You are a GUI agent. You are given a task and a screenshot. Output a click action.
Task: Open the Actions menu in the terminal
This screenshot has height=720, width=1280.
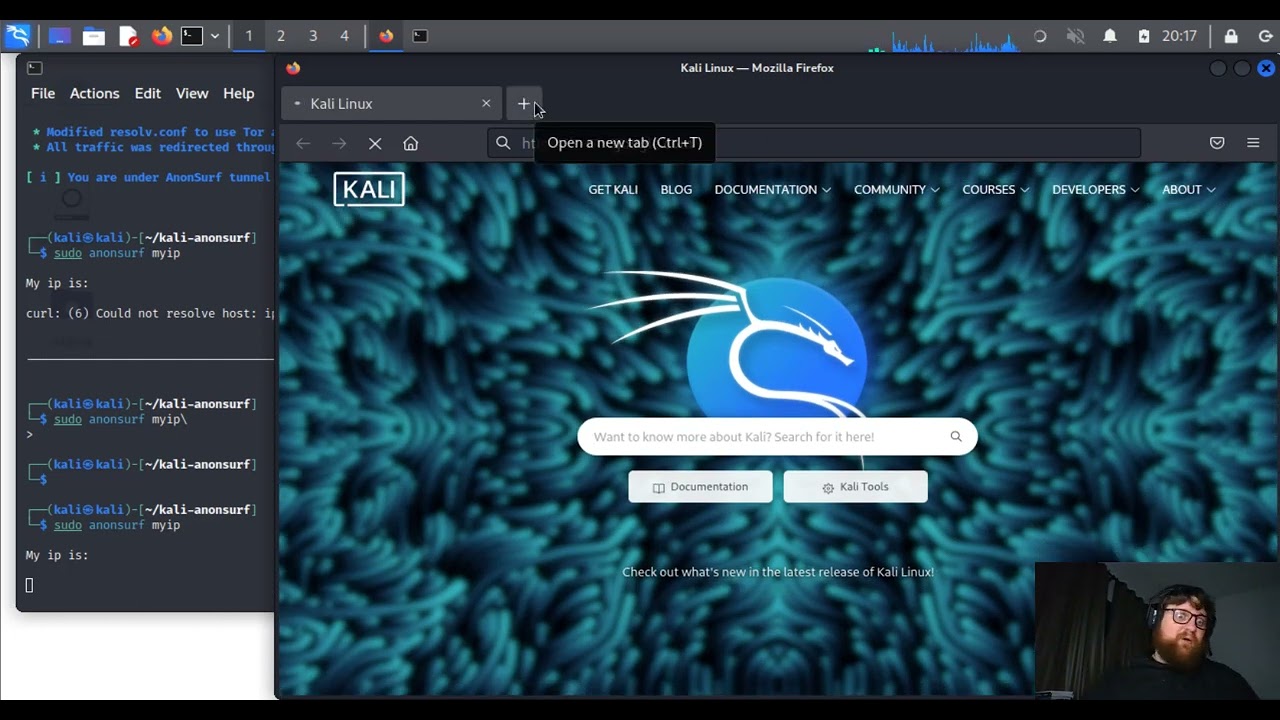click(94, 93)
